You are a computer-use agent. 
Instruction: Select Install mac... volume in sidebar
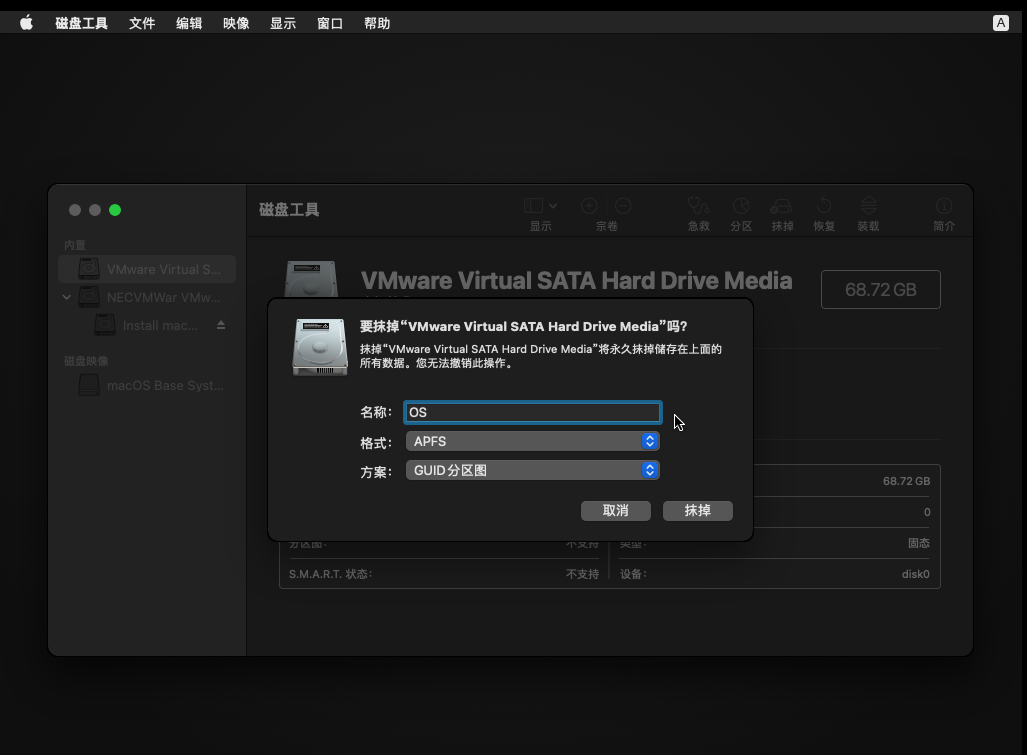(147, 325)
